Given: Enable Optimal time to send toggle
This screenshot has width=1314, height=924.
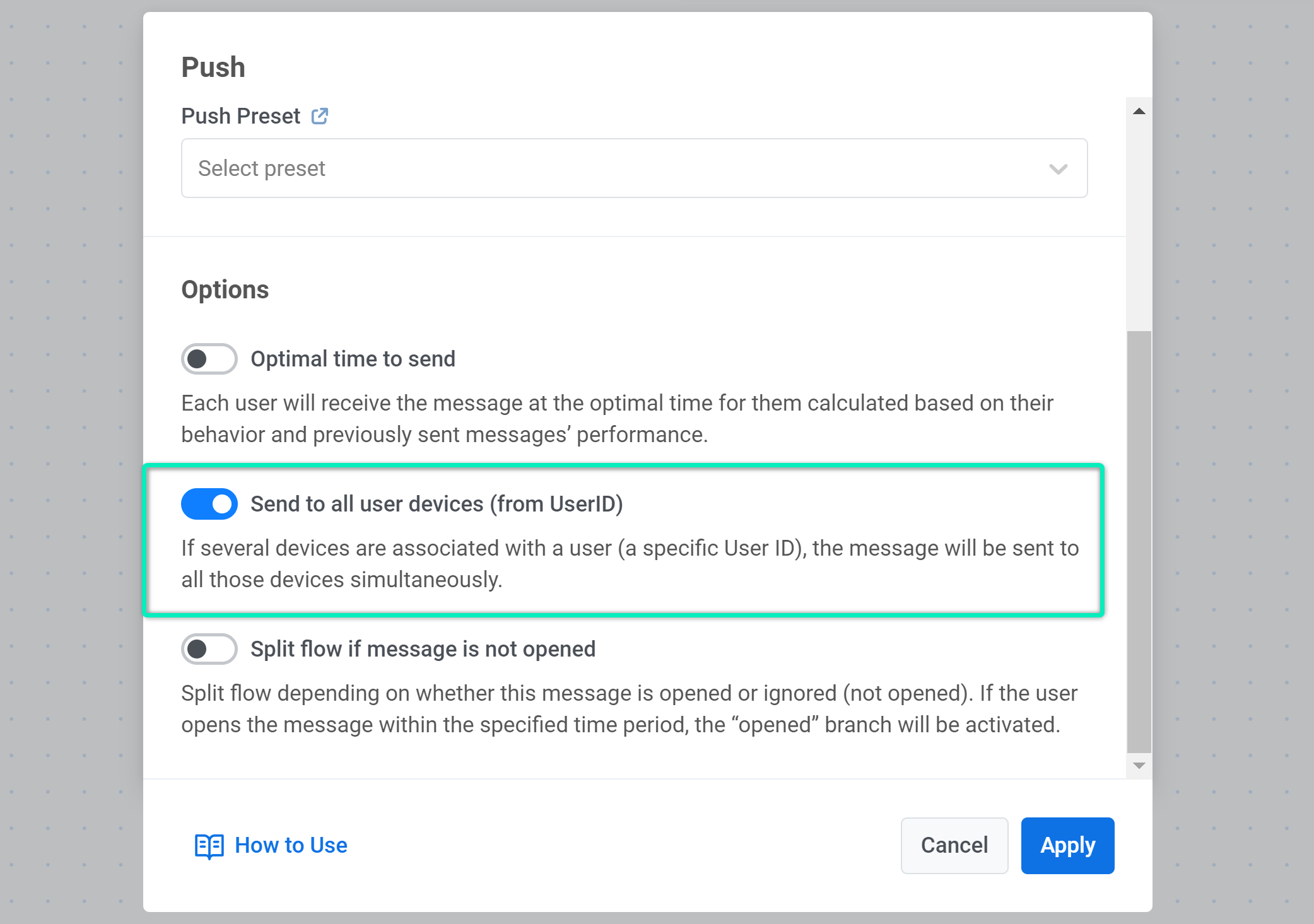Looking at the screenshot, I should 209,359.
